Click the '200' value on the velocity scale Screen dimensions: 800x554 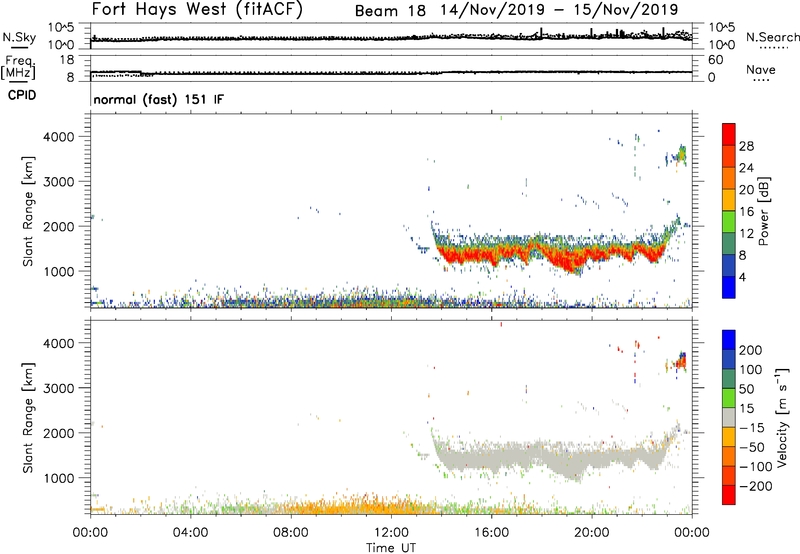click(x=751, y=350)
